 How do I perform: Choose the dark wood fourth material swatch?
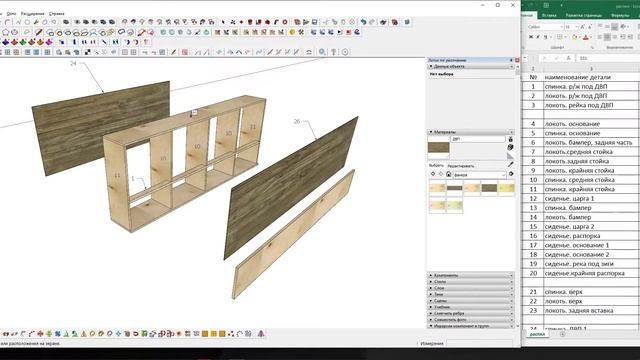(x=489, y=188)
